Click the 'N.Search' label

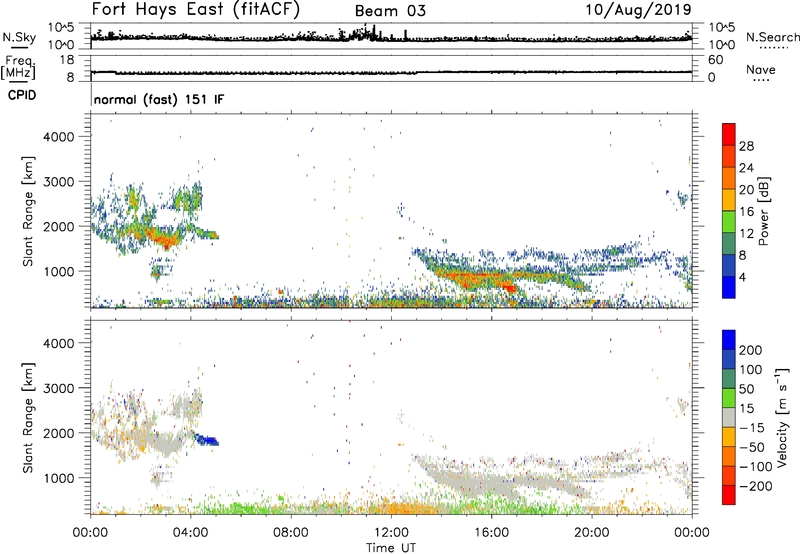pos(772,37)
